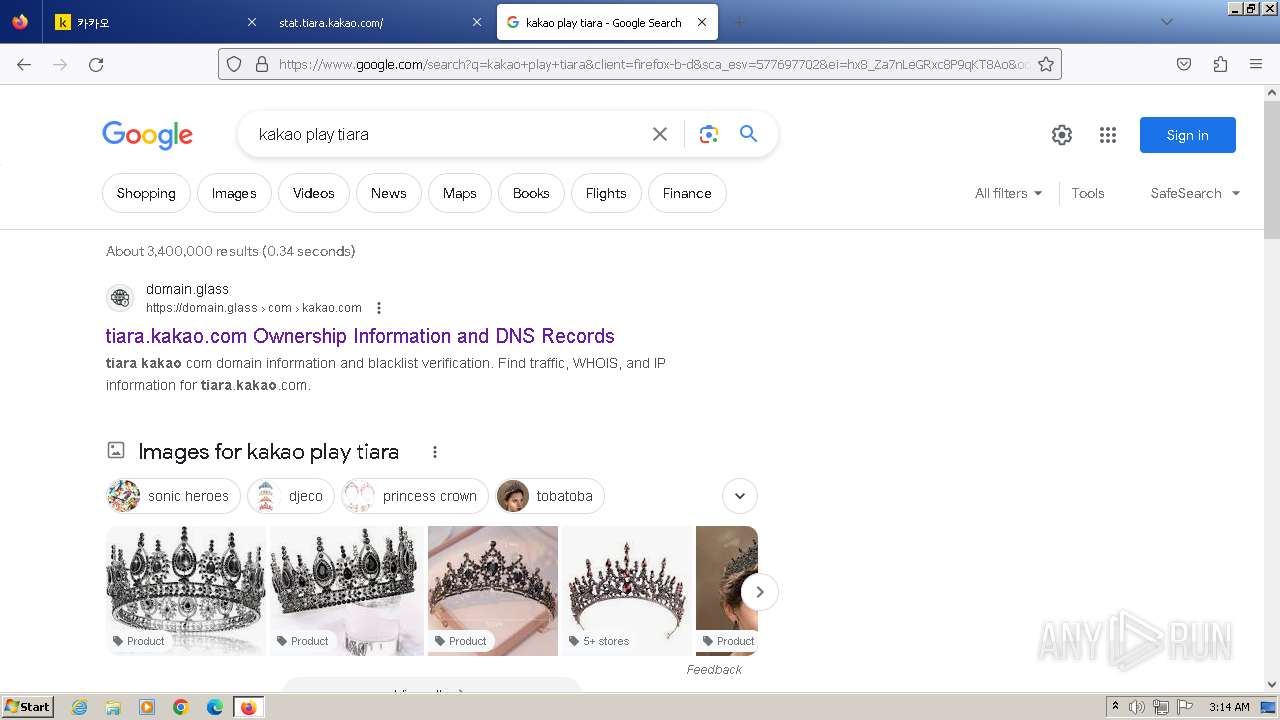
Task: Filter results by Shopping
Action: pyautogui.click(x=146, y=193)
